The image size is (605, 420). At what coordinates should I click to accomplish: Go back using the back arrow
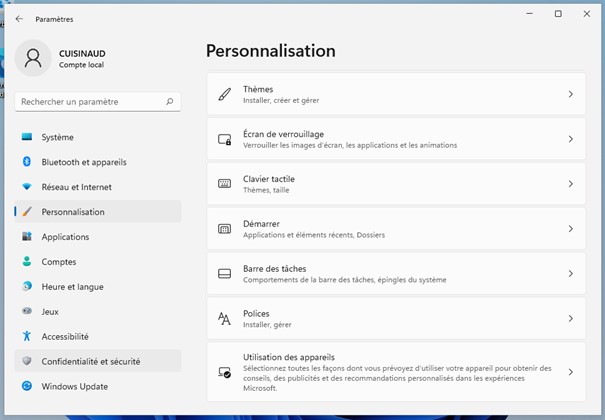pyautogui.click(x=19, y=18)
